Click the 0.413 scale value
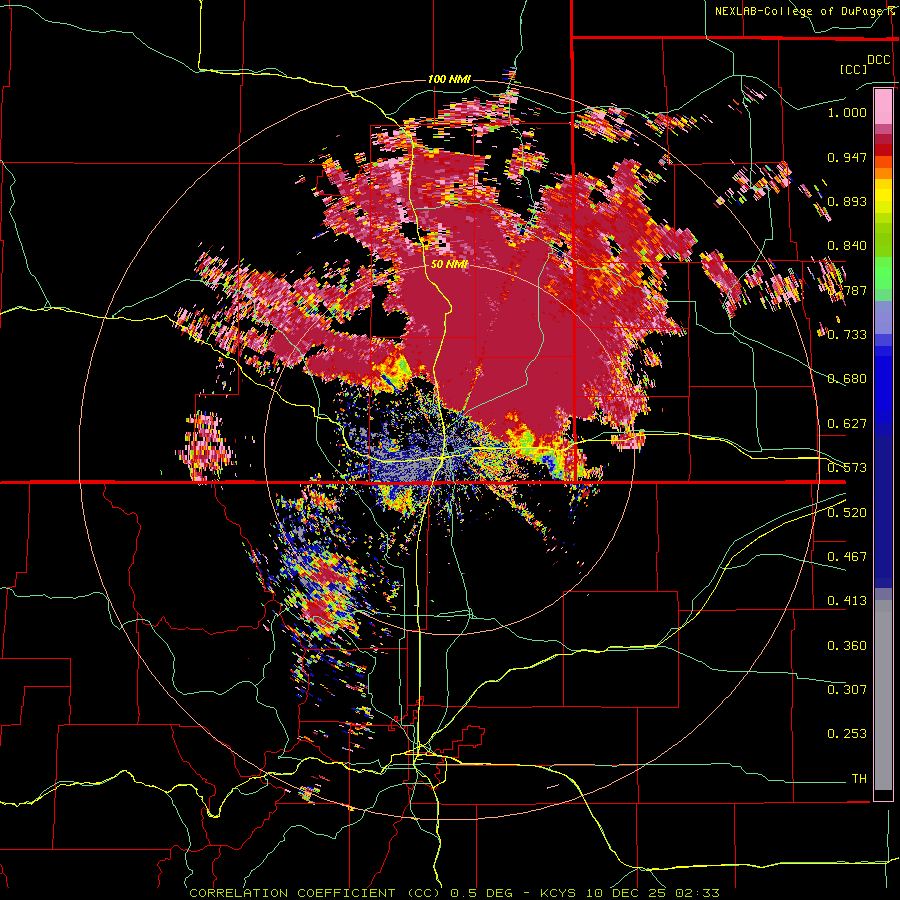The image size is (900, 900). 847,601
